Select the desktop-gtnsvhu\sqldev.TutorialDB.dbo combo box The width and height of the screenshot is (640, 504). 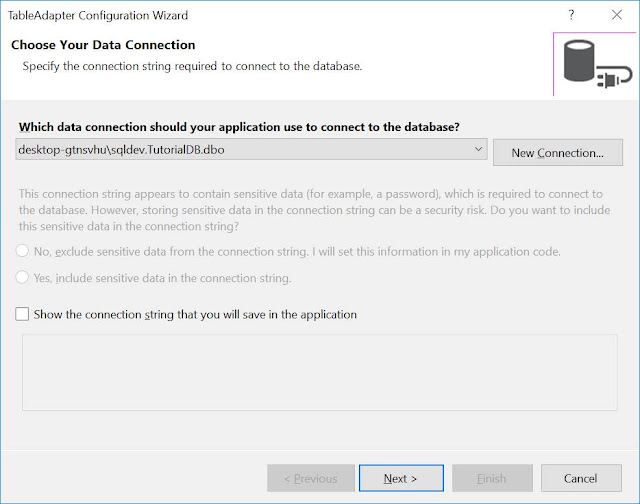[x=251, y=149]
